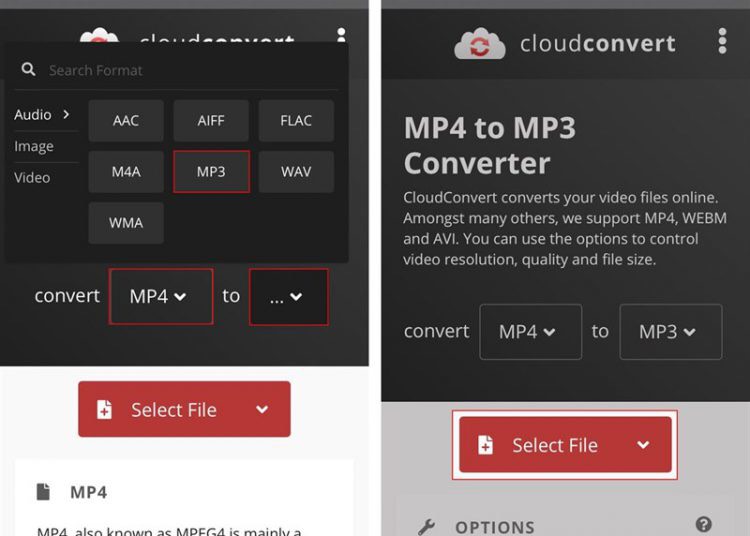Click the document icon beside MP4 heading

pyautogui.click(x=44, y=492)
